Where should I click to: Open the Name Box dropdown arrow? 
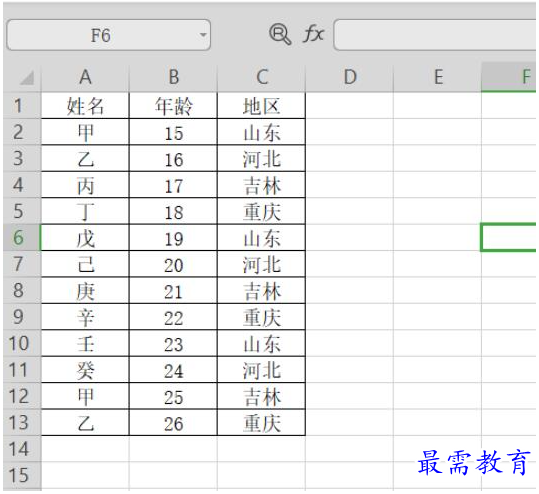[203, 35]
